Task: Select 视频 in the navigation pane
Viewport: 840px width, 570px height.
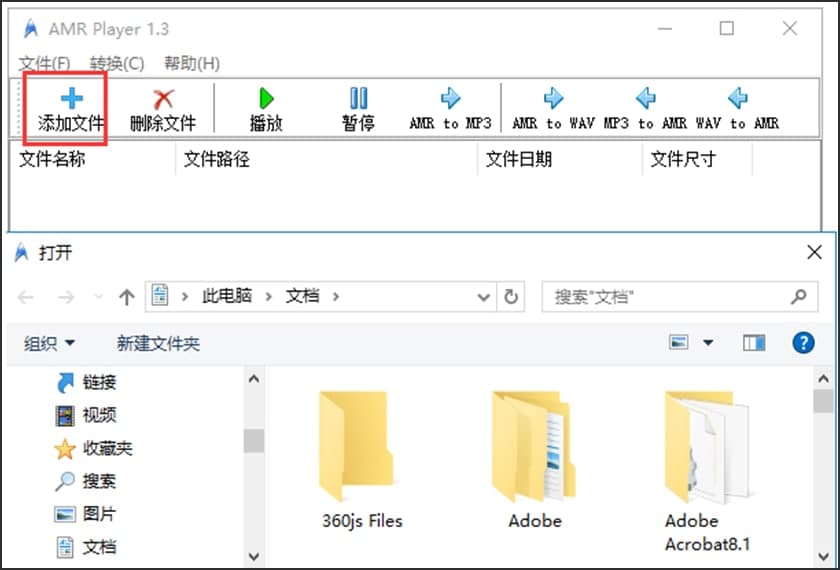Action: point(86,415)
